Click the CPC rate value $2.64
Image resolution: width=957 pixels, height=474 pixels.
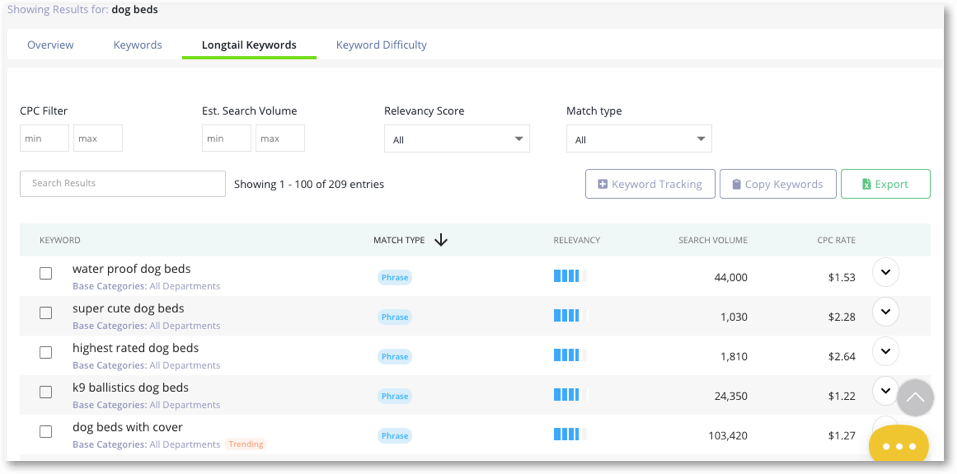842,357
